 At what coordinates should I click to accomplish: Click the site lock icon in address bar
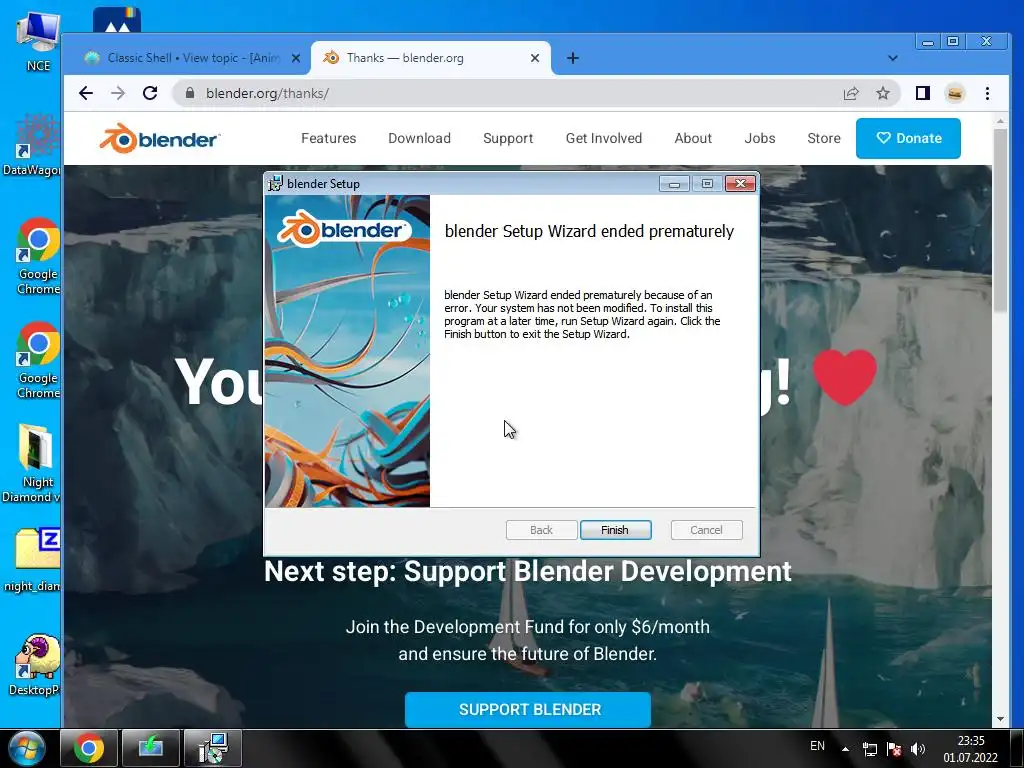click(190, 93)
